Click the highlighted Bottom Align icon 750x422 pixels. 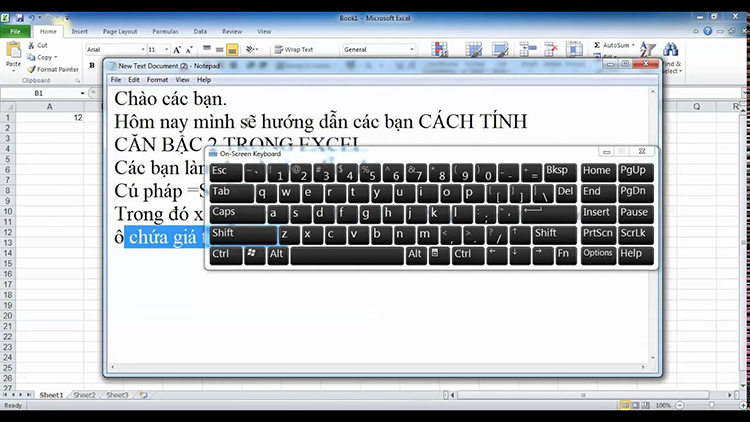[232, 49]
